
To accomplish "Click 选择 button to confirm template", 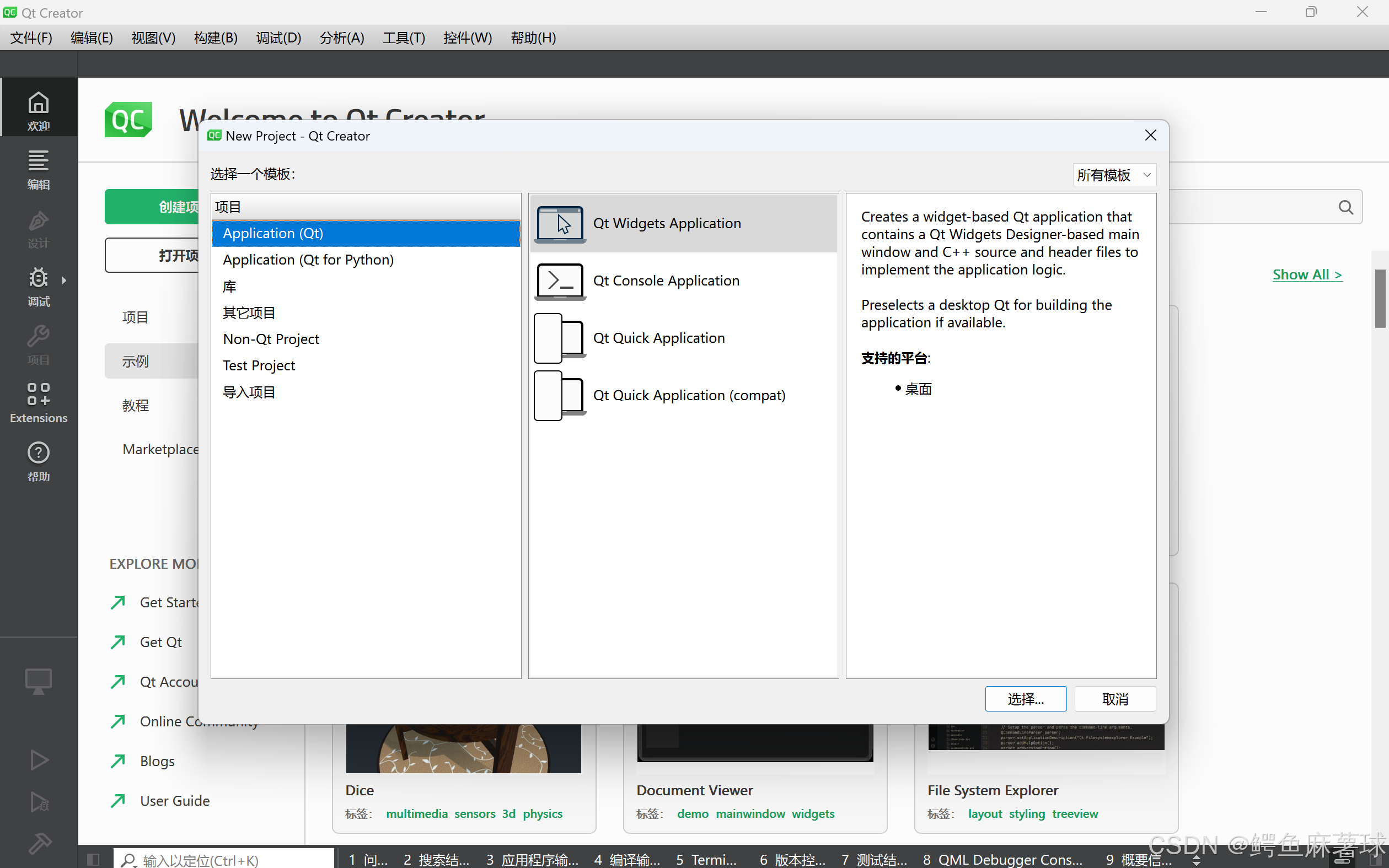I will [1024, 698].
